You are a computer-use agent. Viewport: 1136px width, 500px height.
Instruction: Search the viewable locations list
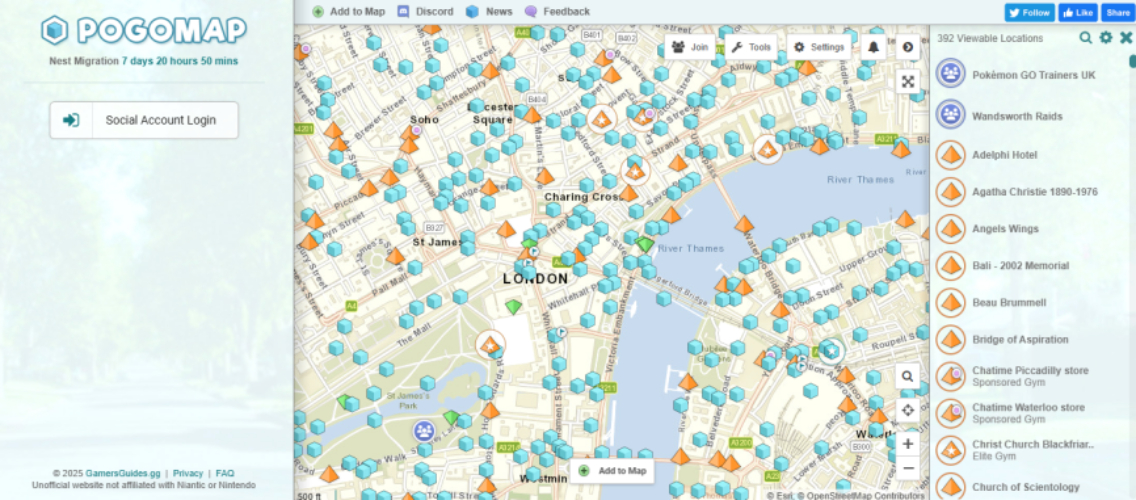1085,38
